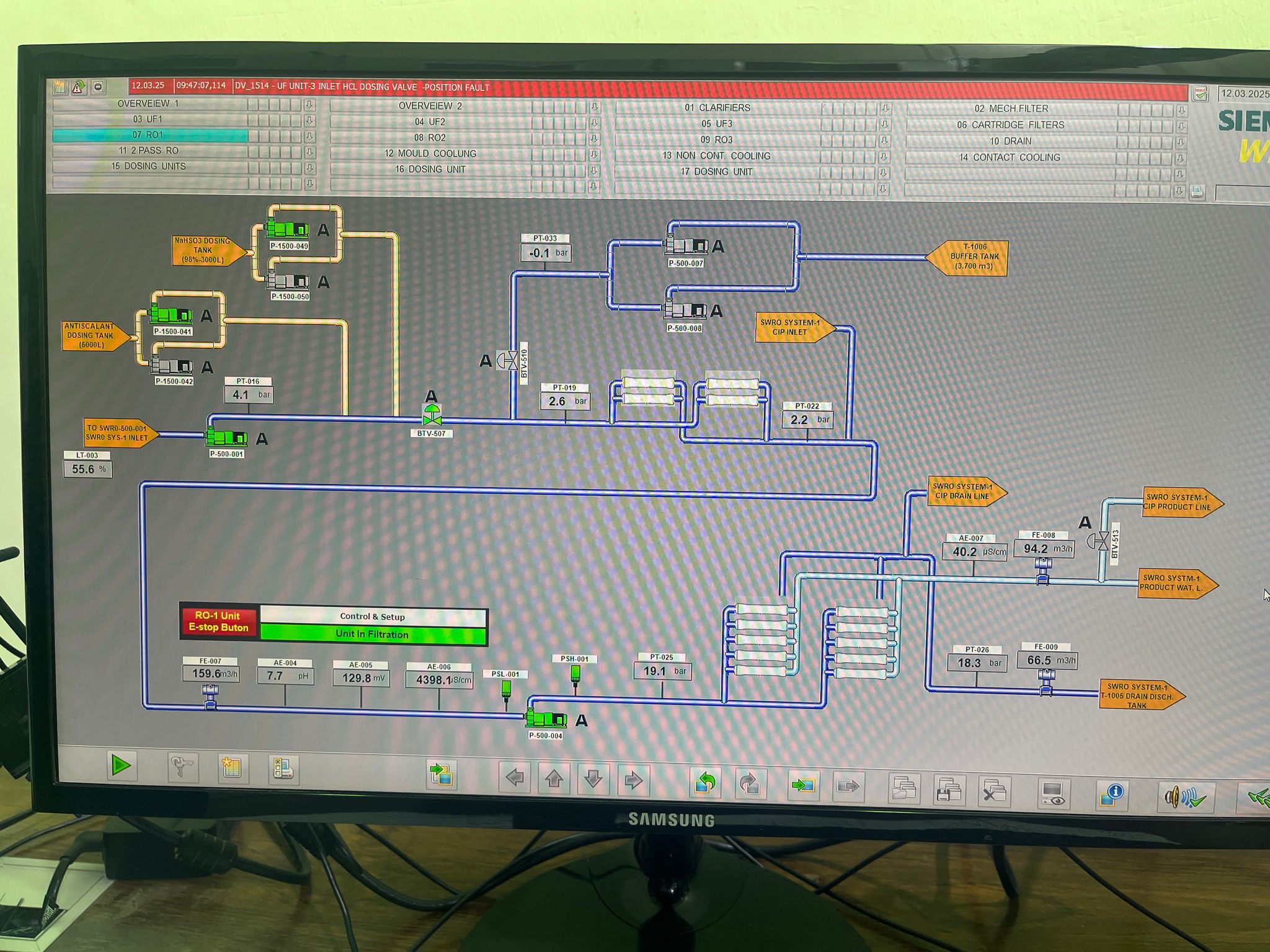Screen dimensions: 1270x952
Task: Click the green play start button
Action: tap(120, 765)
